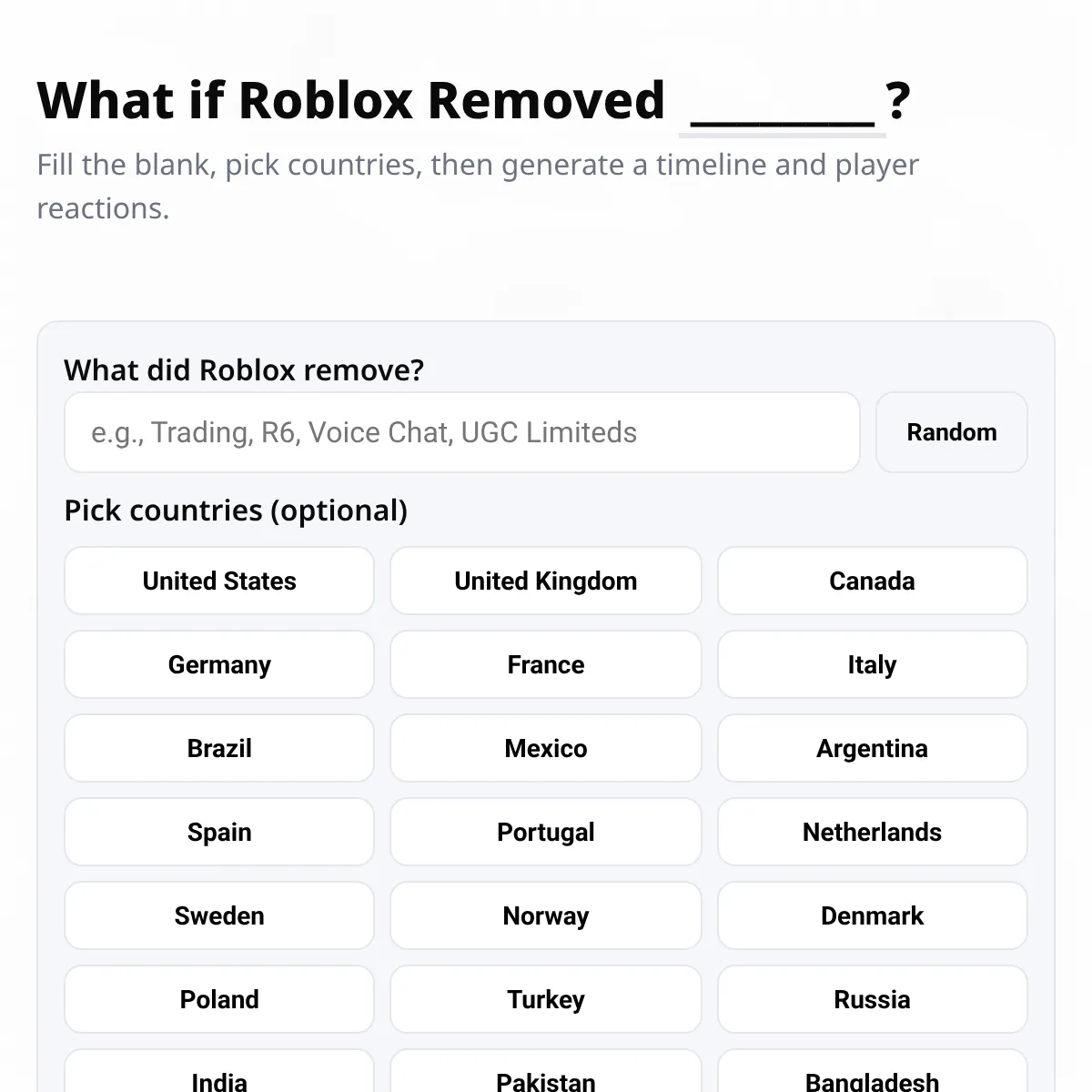Select Mexico as a country

[x=546, y=748]
